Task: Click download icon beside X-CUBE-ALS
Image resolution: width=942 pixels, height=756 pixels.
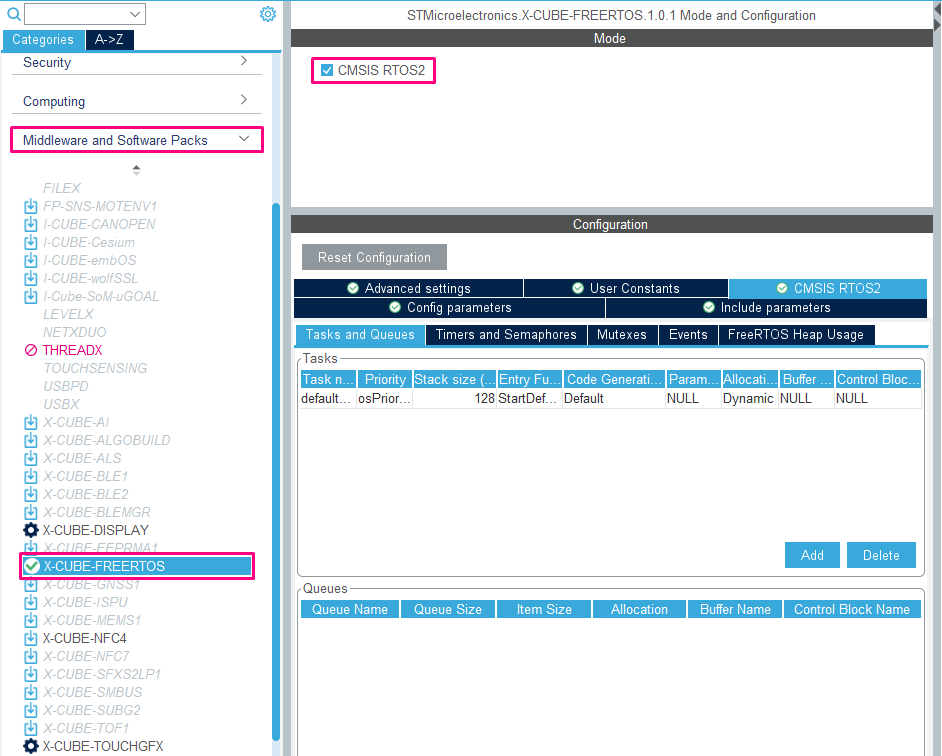Action: coord(31,459)
